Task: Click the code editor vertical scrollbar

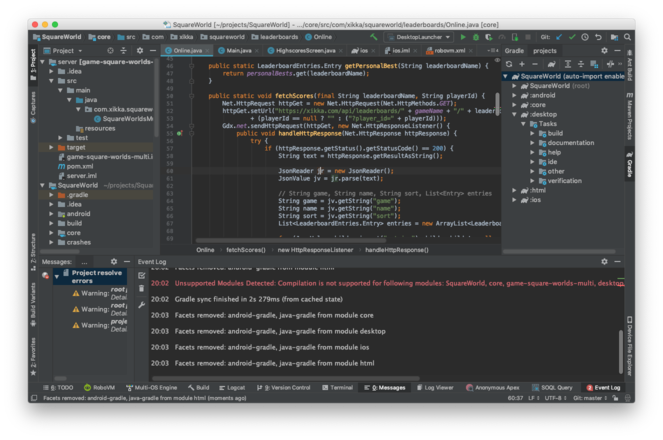Action: point(497,104)
